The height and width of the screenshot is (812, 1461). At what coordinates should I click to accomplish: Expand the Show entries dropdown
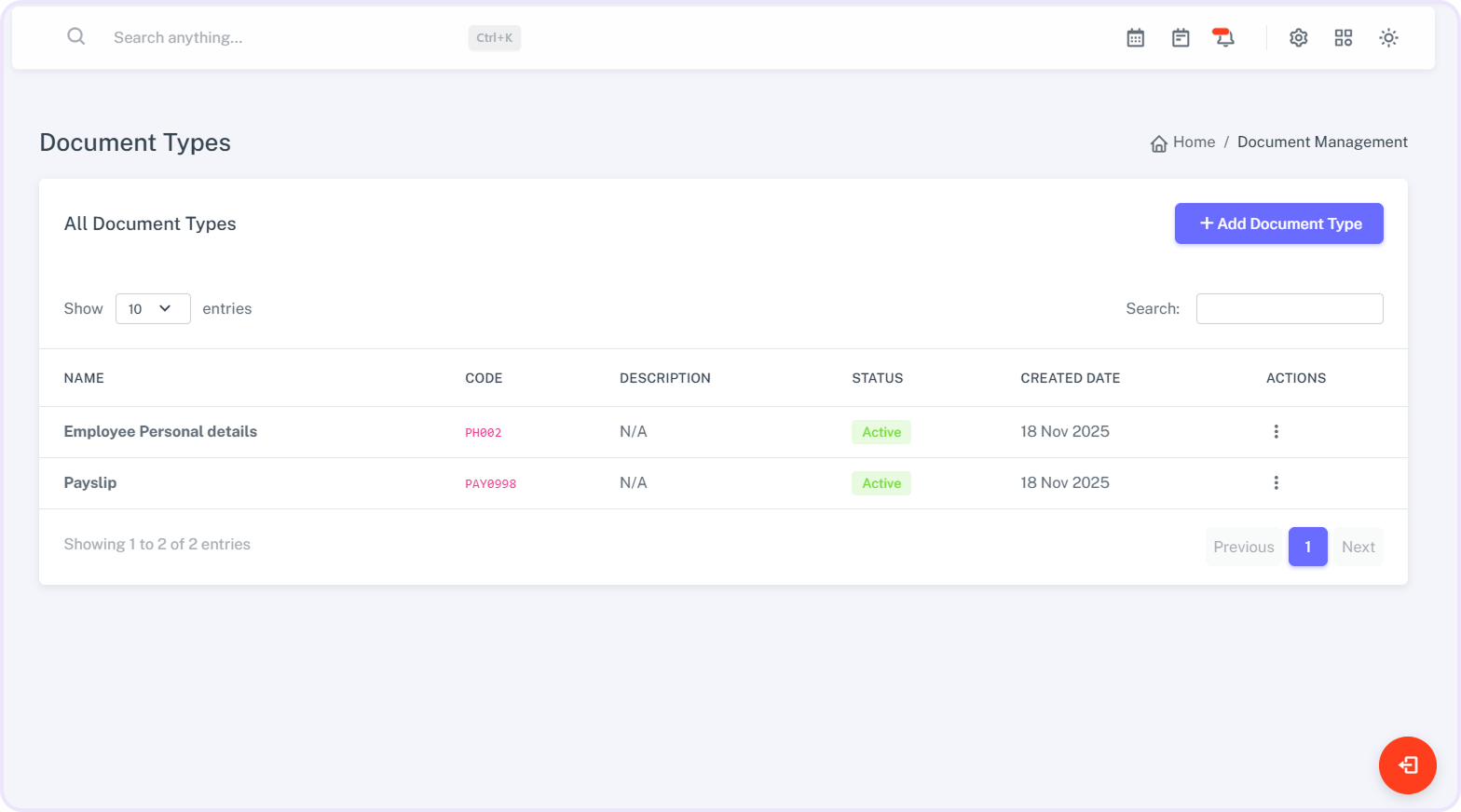tap(153, 309)
